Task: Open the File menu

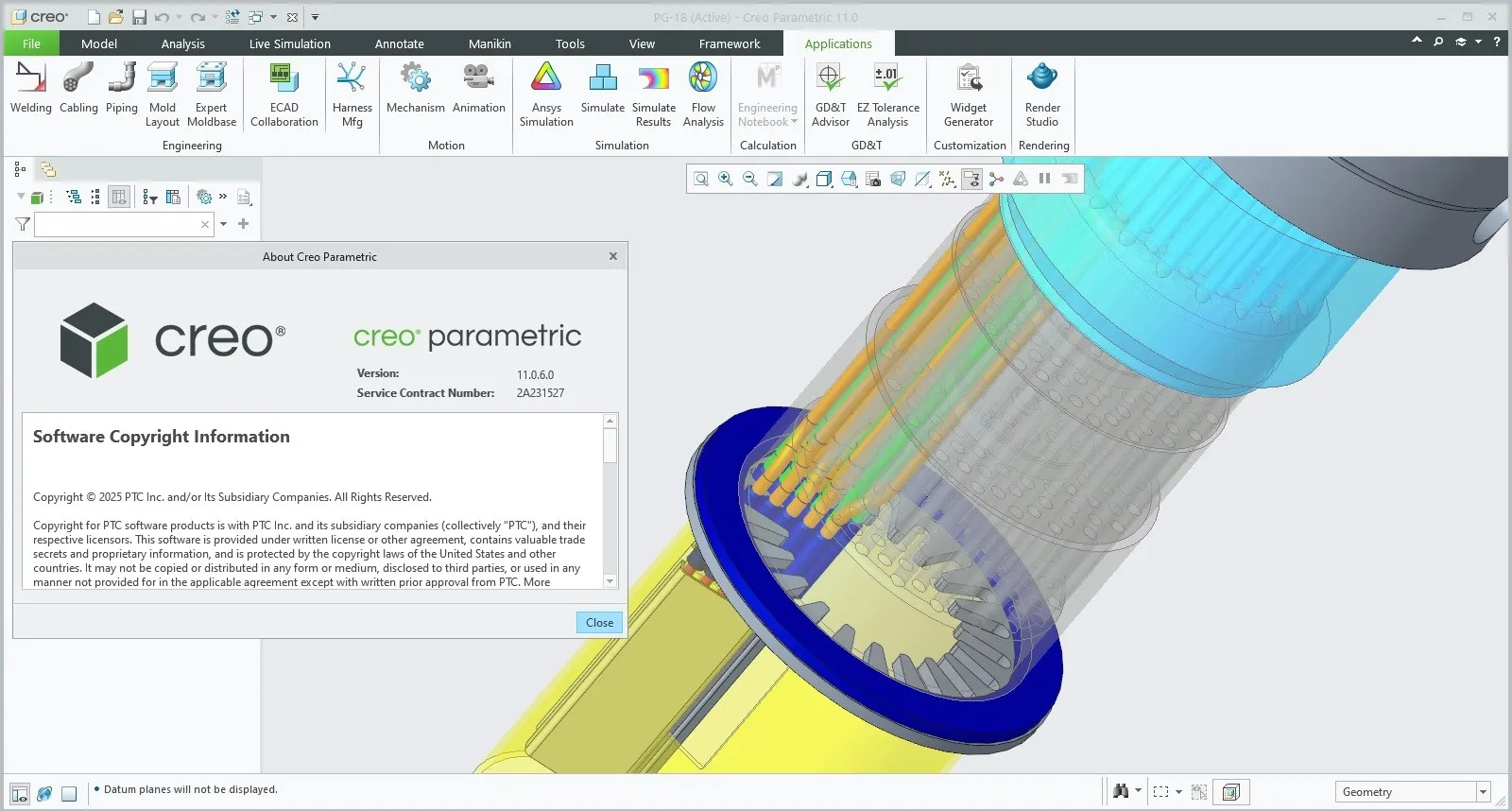Action: pyautogui.click(x=31, y=43)
